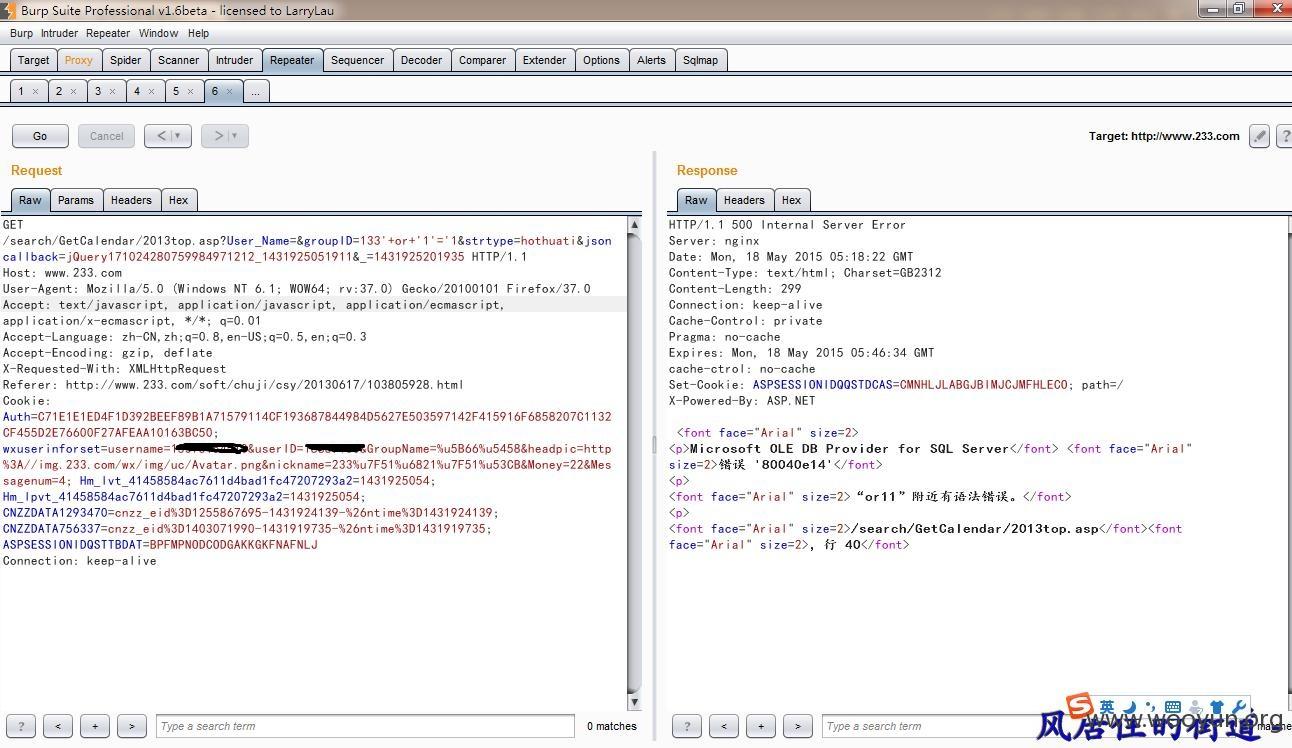
Task: Show the response Headers view
Action: pyautogui.click(x=744, y=200)
